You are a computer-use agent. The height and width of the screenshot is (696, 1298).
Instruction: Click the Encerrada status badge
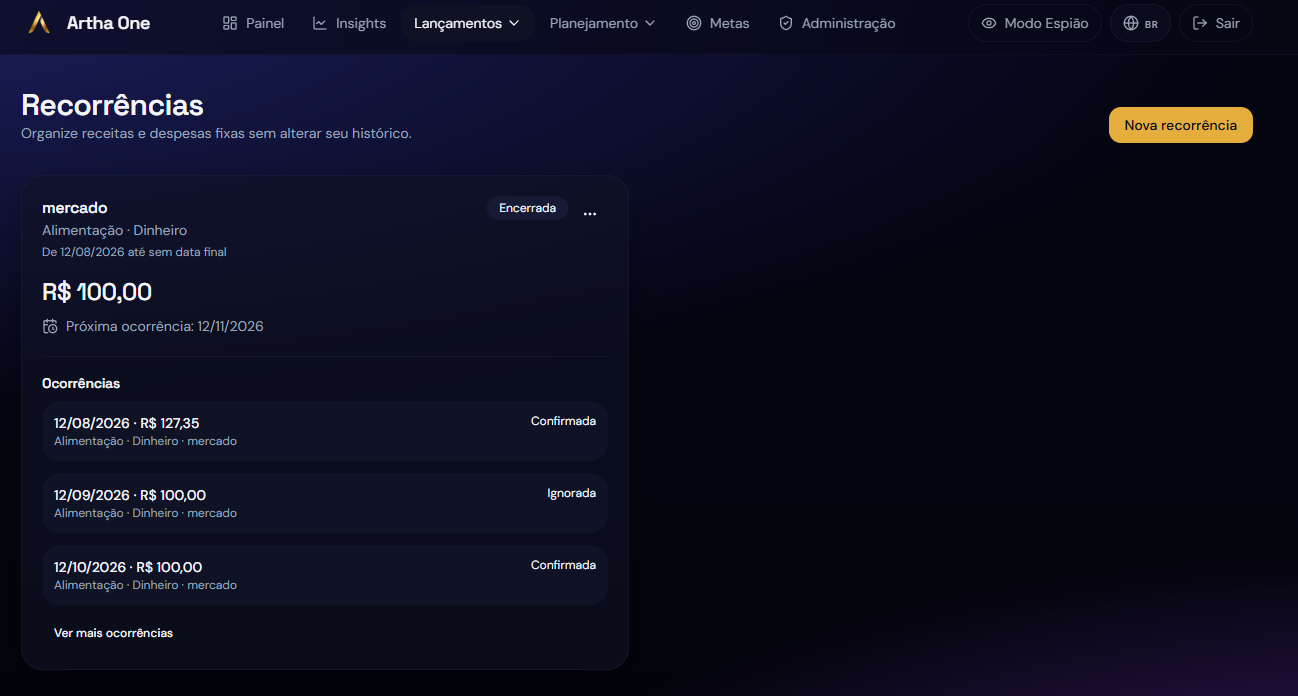[x=527, y=208]
